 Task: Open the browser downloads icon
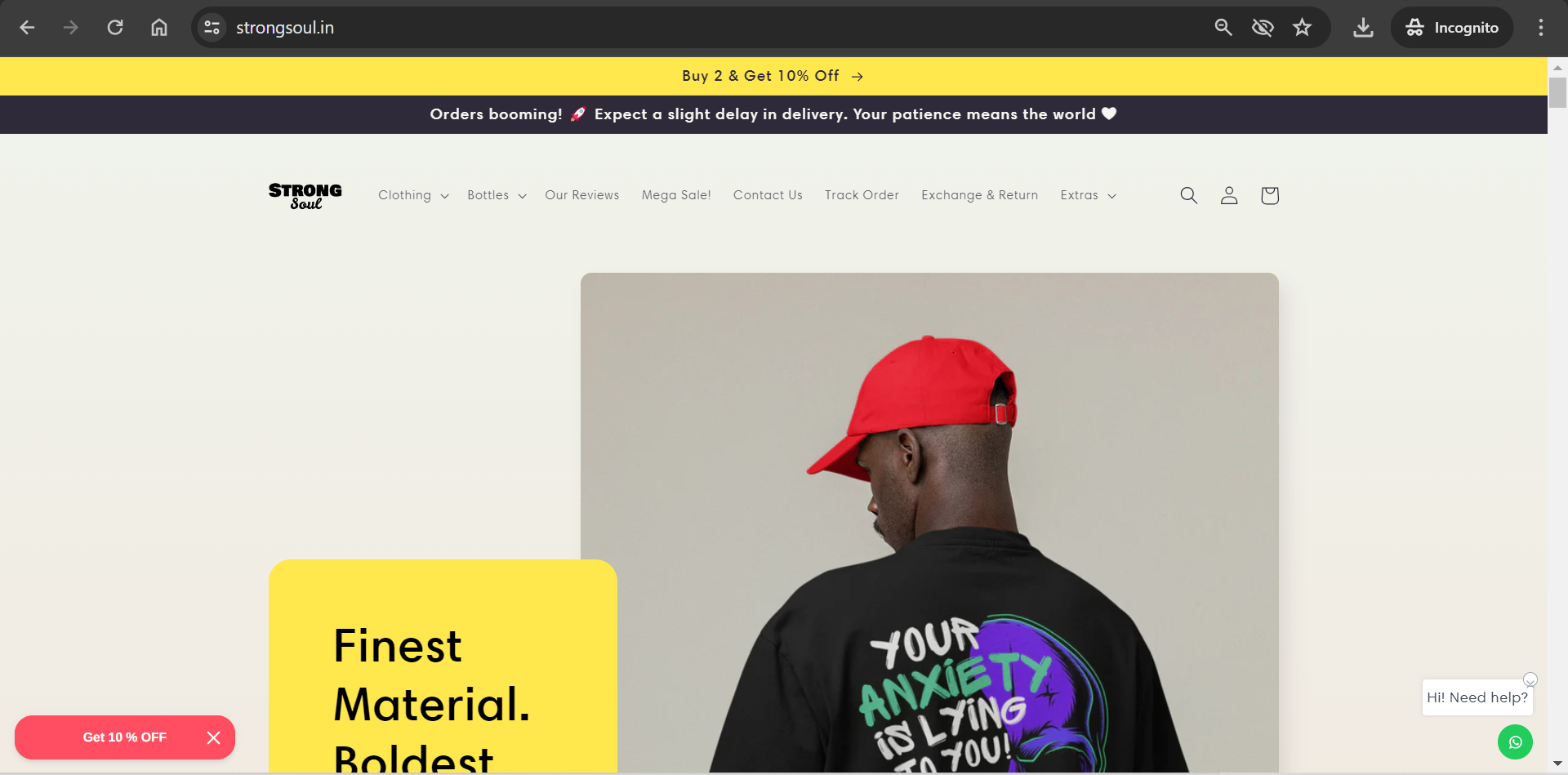tap(1363, 28)
